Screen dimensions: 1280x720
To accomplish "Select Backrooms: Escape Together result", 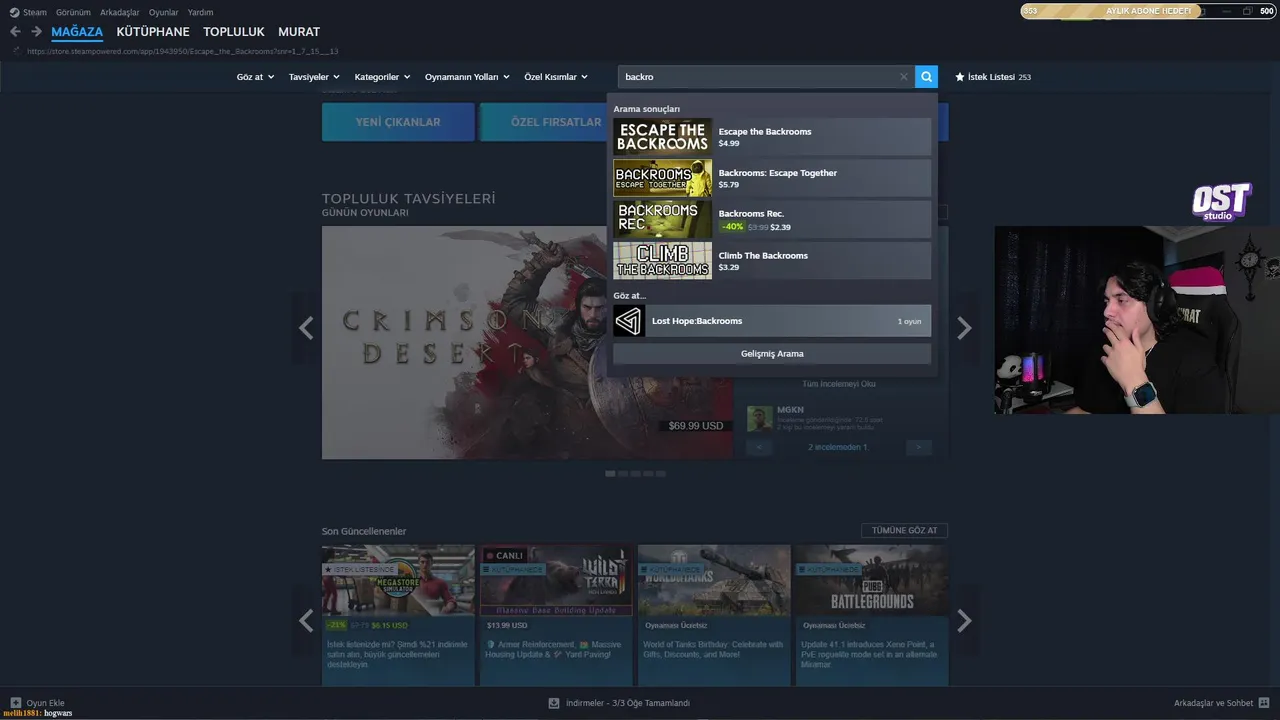I will (772, 178).
